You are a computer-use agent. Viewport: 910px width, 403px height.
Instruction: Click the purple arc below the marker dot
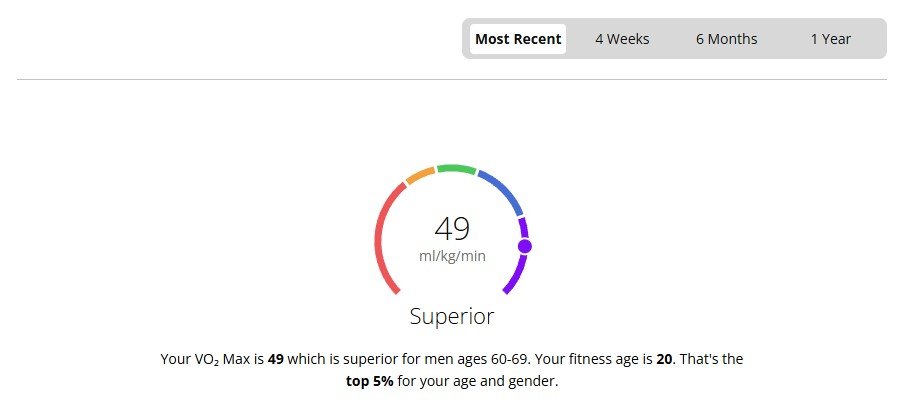click(x=516, y=274)
